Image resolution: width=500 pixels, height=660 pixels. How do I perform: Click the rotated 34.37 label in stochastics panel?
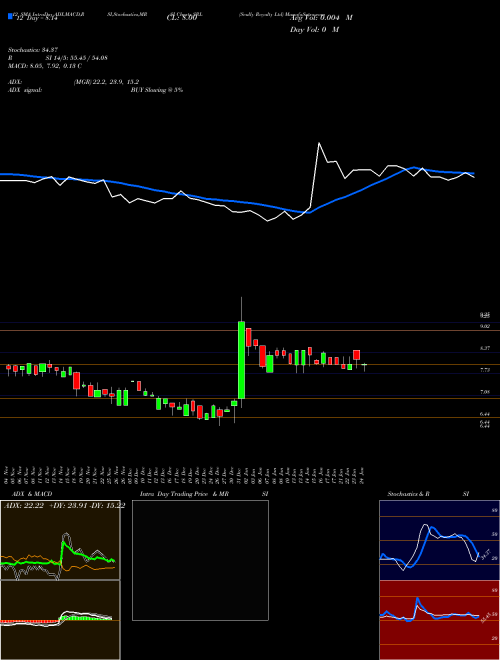(484, 555)
